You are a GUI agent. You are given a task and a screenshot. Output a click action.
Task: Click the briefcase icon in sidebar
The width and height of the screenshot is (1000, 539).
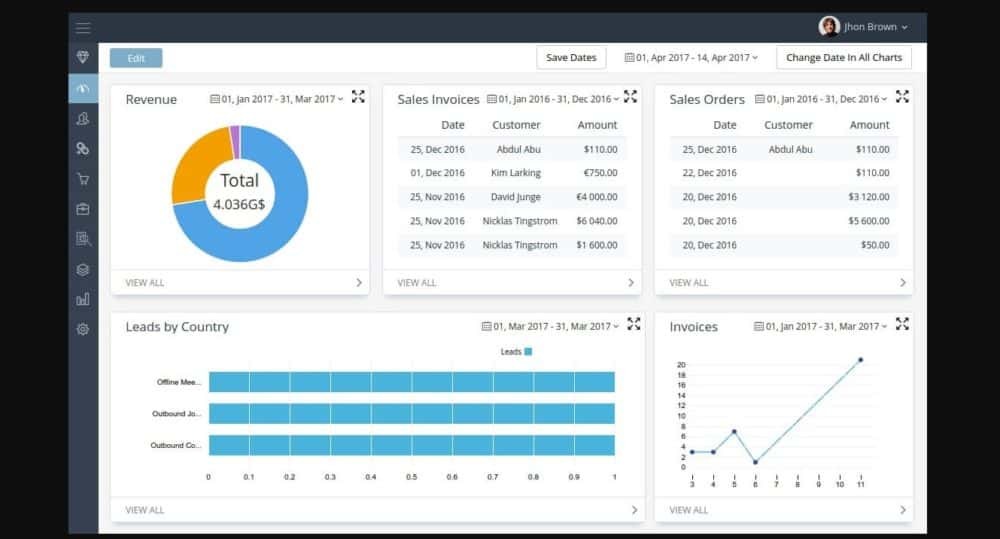(83, 209)
